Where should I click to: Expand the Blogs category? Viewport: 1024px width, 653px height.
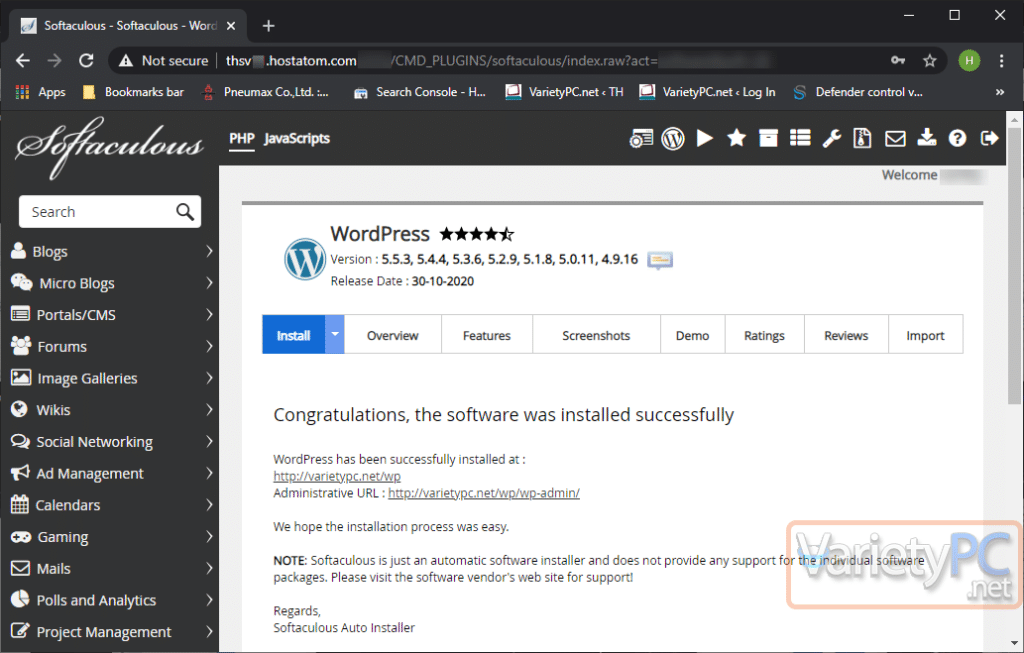(x=112, y=251)
